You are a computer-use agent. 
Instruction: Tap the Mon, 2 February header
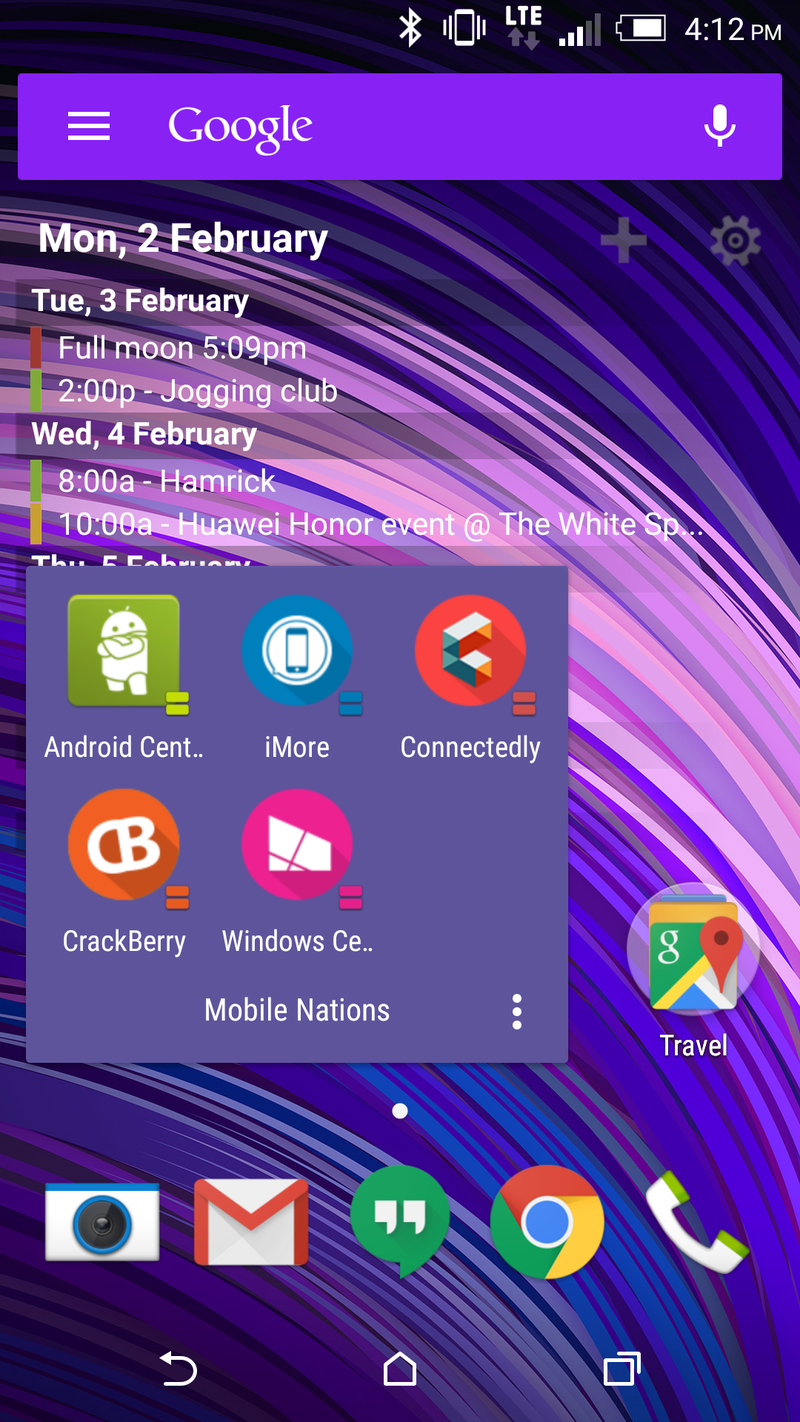[183, 238]
